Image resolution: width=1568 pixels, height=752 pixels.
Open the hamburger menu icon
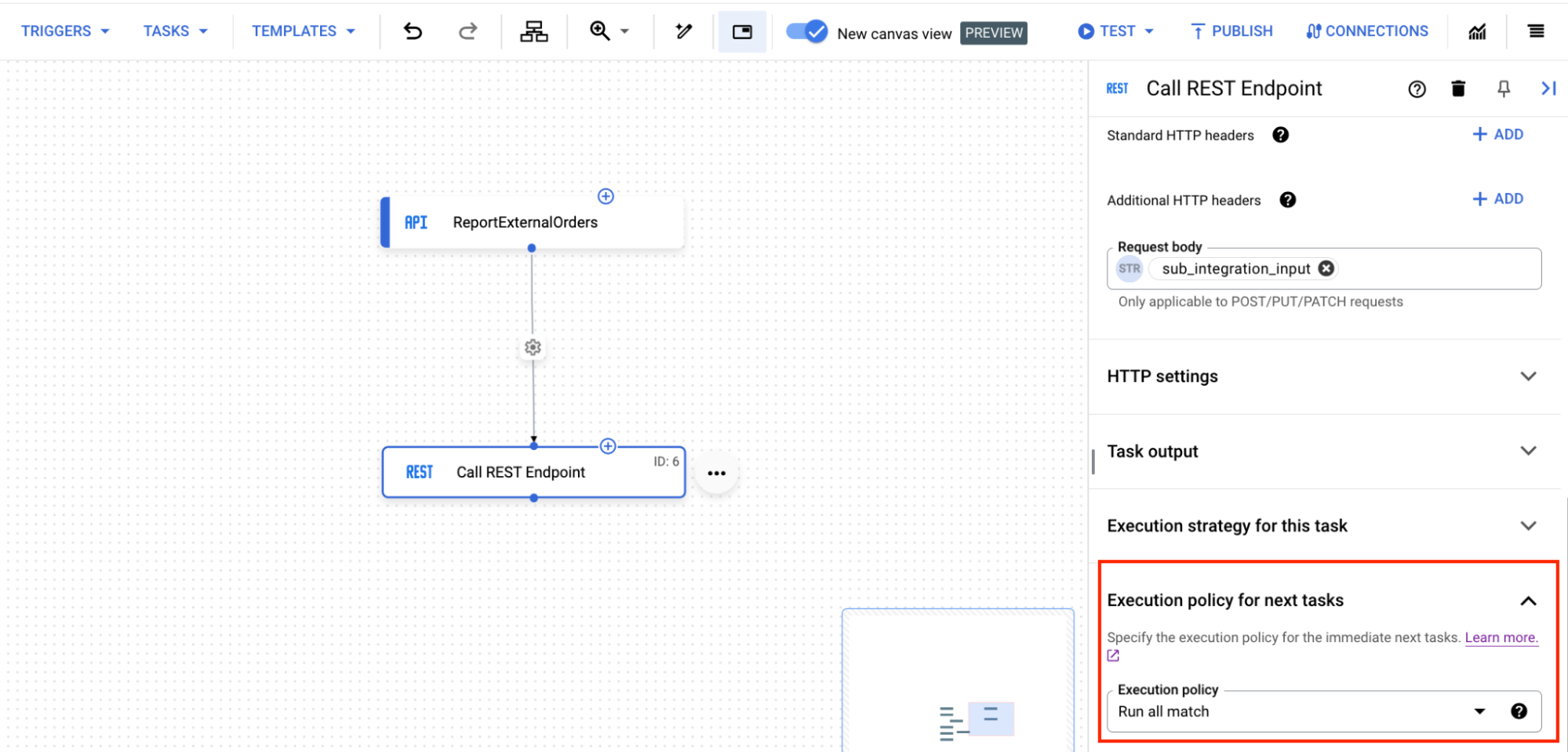click(x=1537, y=31)
